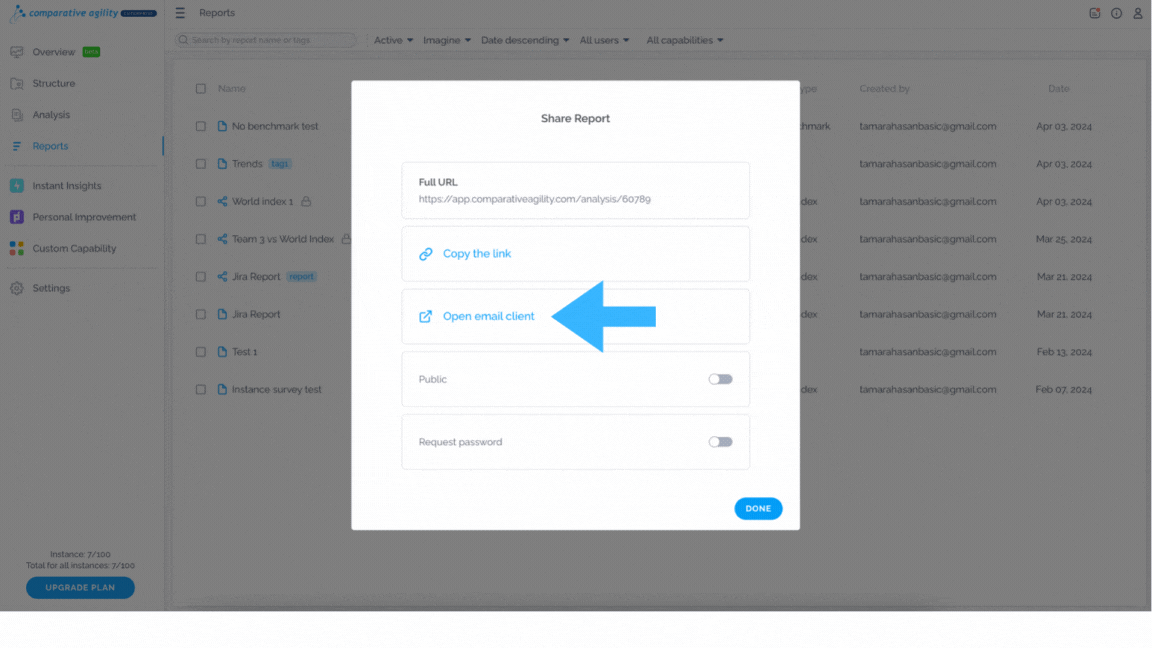Click the Test 1 file icon
Image resolution: width=1152 pixels, height=648 pixels.
(222, 352)
